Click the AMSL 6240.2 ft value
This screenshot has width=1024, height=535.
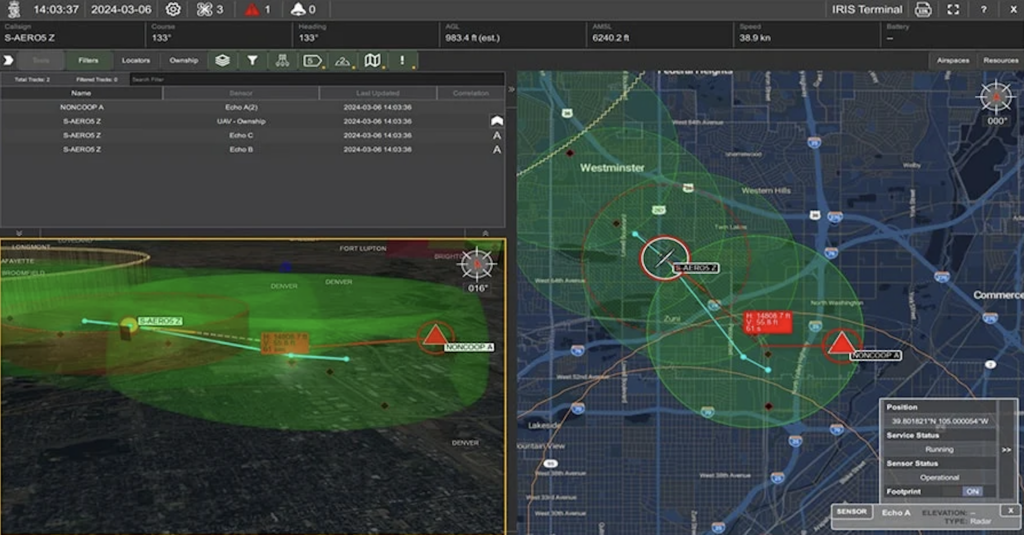tap(611, 38)
